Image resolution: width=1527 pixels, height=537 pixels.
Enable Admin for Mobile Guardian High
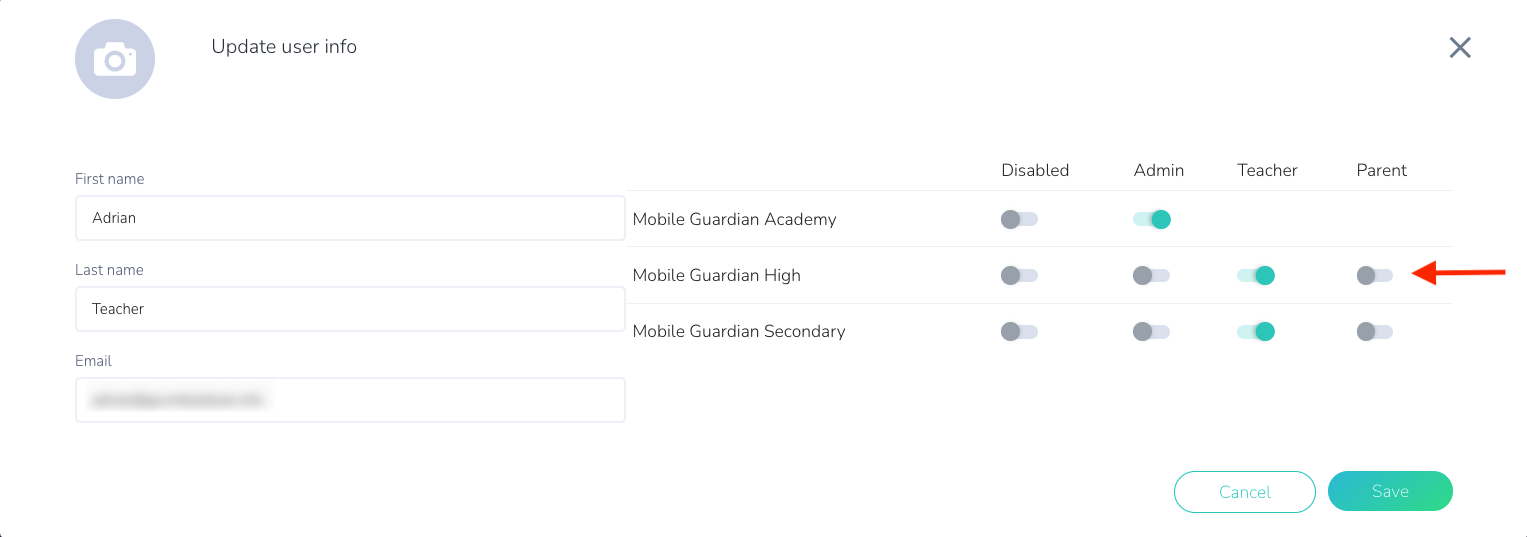[x=1151, y=275]
